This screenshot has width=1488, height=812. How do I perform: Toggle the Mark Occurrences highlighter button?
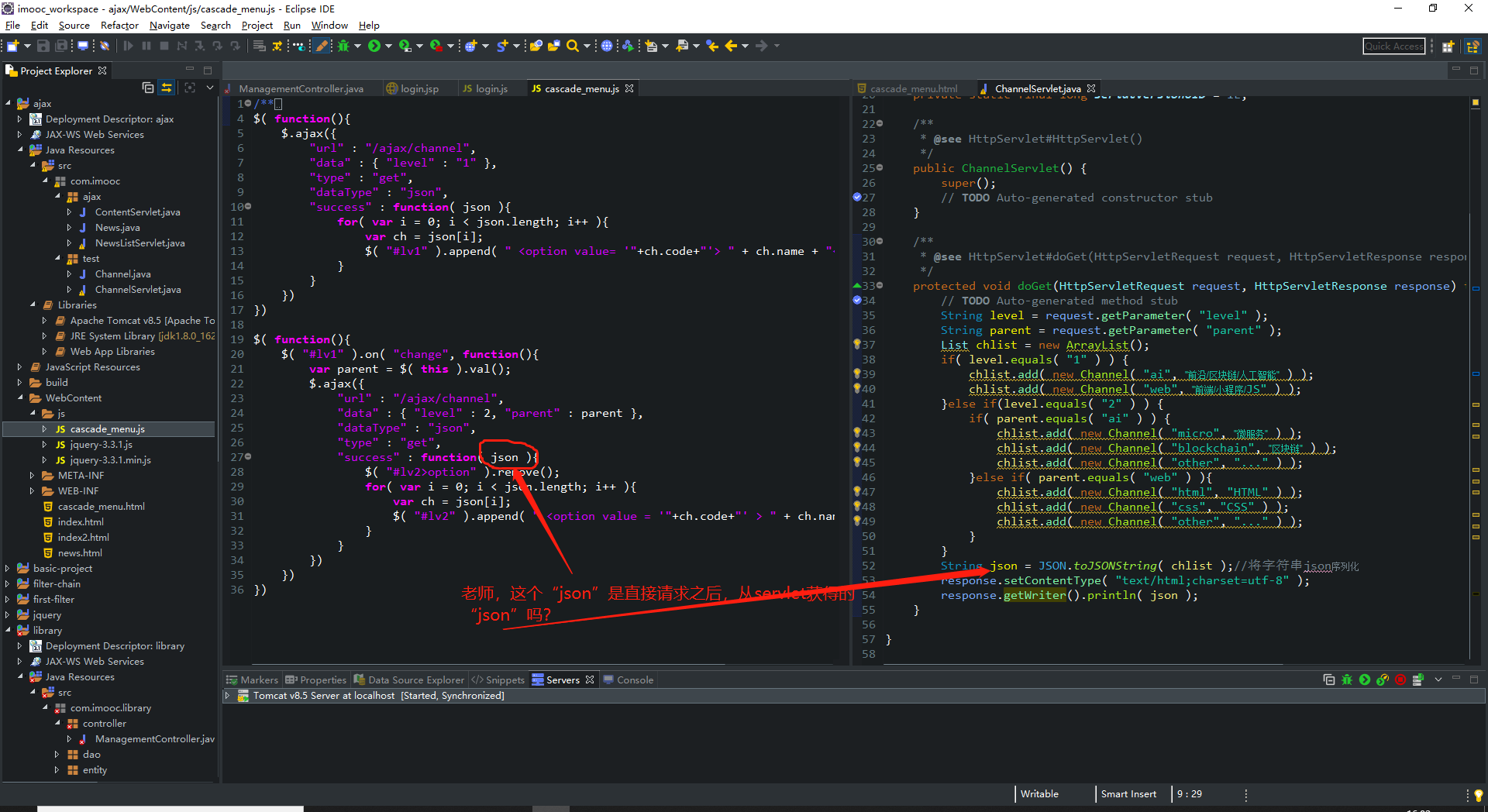322,46
